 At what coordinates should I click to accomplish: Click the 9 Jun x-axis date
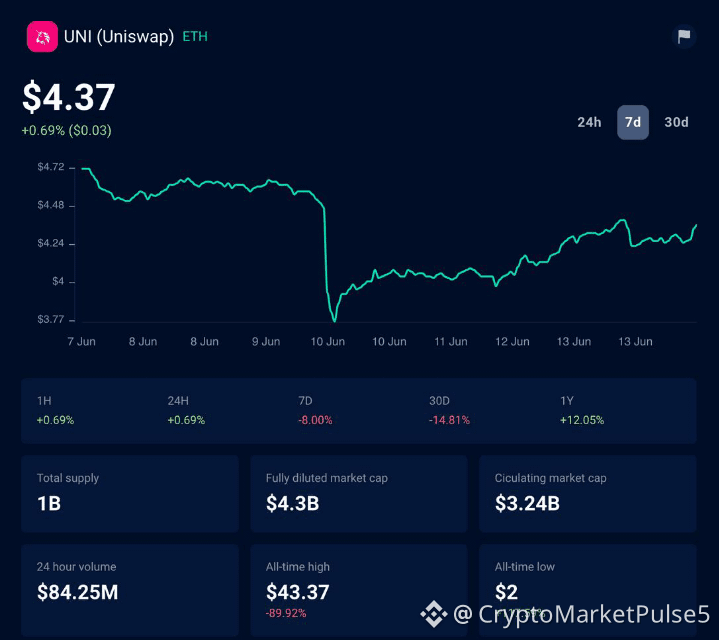pyautogui.click(x=266, y=342)
